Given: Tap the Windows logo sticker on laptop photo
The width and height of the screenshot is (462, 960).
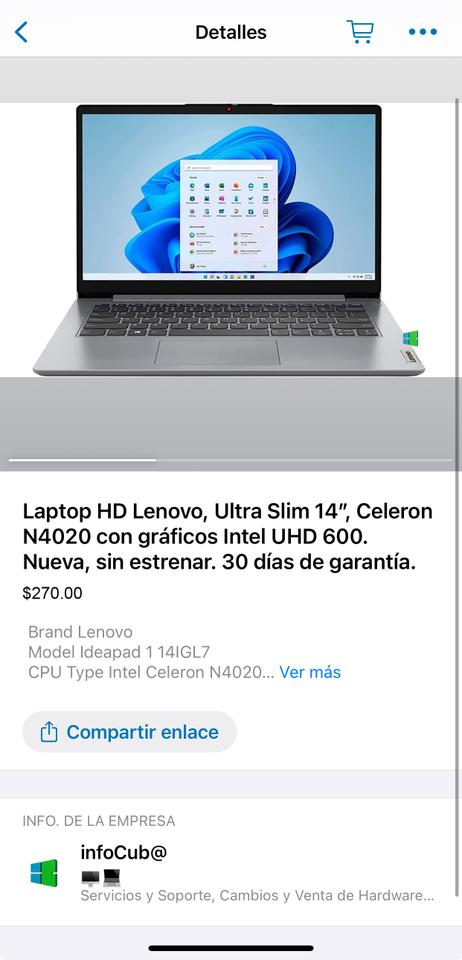Looking at the screenshot, I should tap(411, 337).
